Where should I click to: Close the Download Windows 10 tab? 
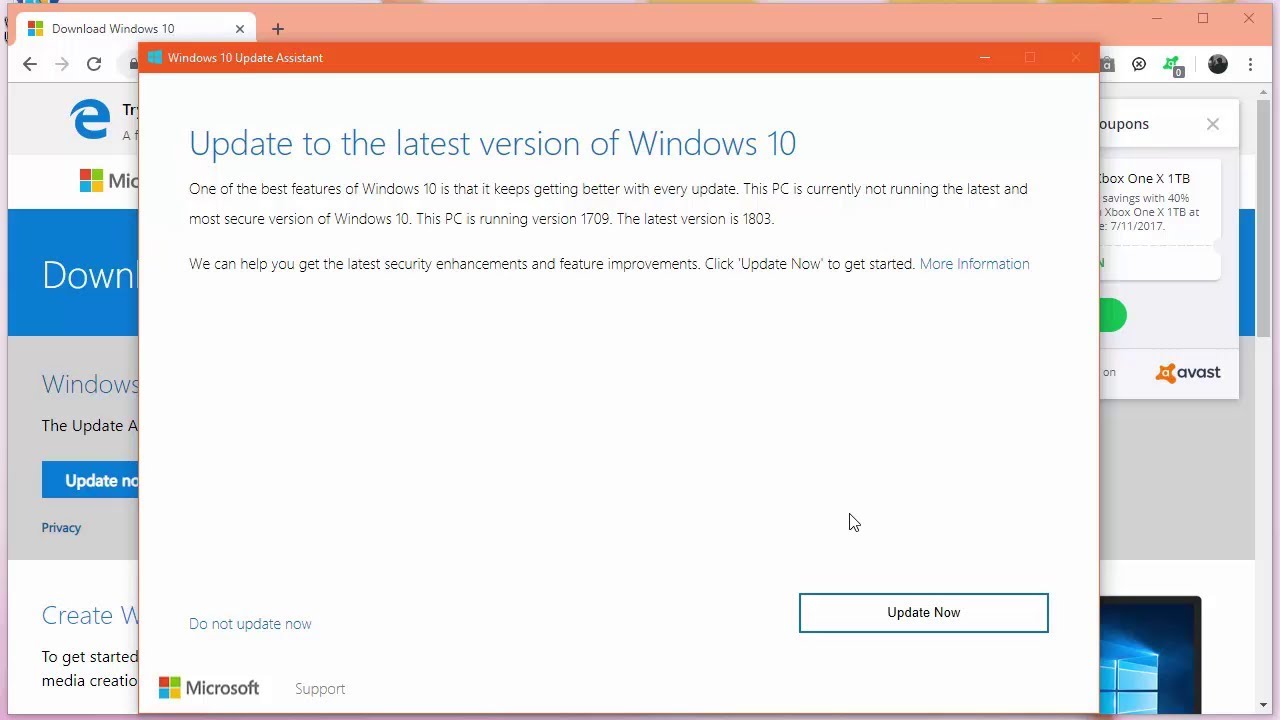click(x=239, y=29)
